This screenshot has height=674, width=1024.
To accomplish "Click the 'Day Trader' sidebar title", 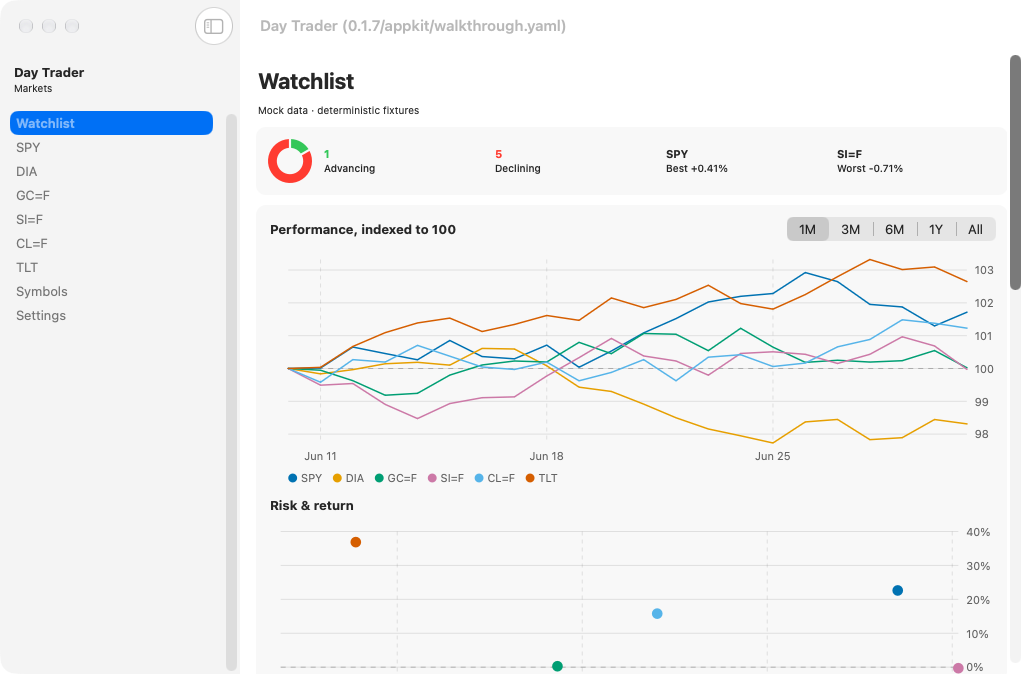I will [x=49, y=72].
